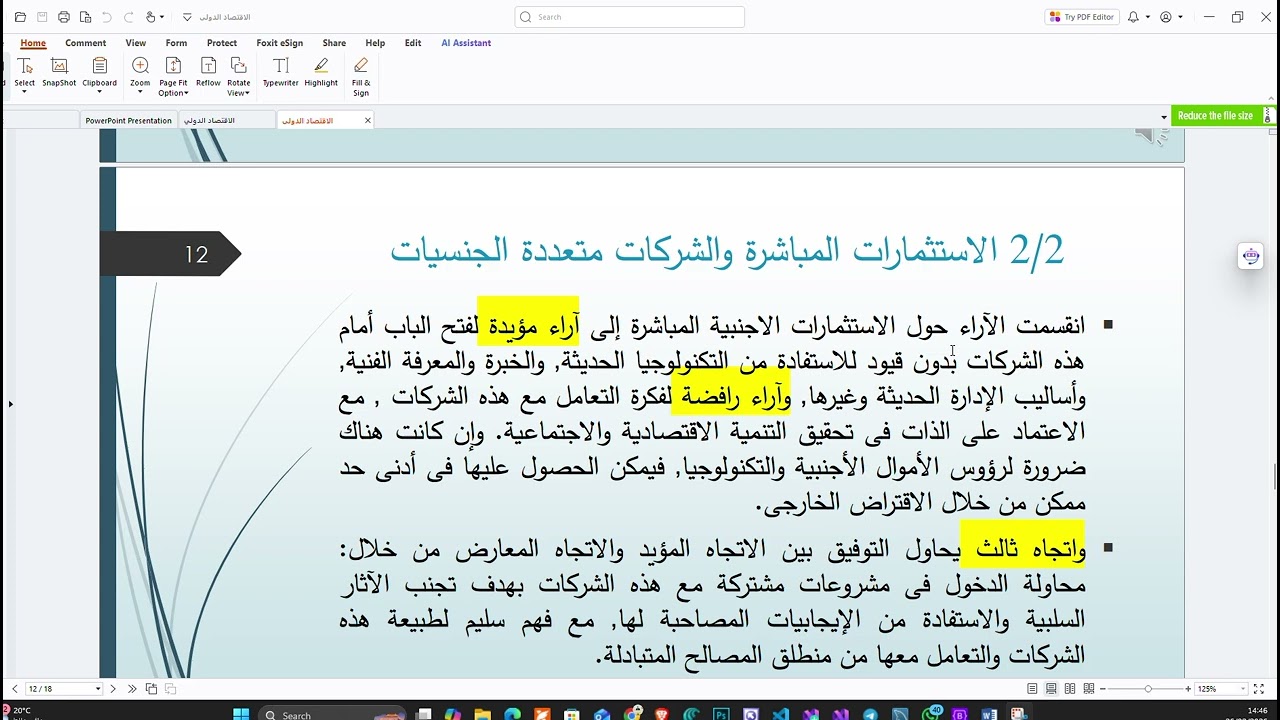Go to previous page arrow

coord(15,689)
